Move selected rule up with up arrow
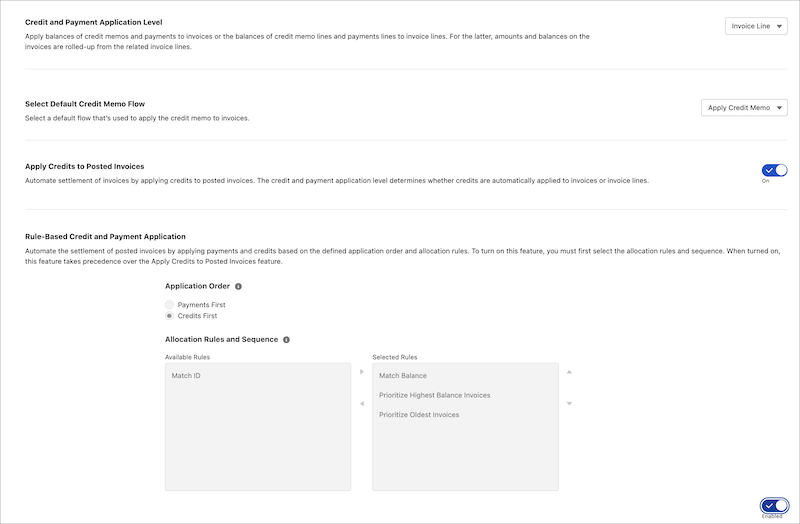The height and width of the screenshot is (524, 800). (569, 372)
